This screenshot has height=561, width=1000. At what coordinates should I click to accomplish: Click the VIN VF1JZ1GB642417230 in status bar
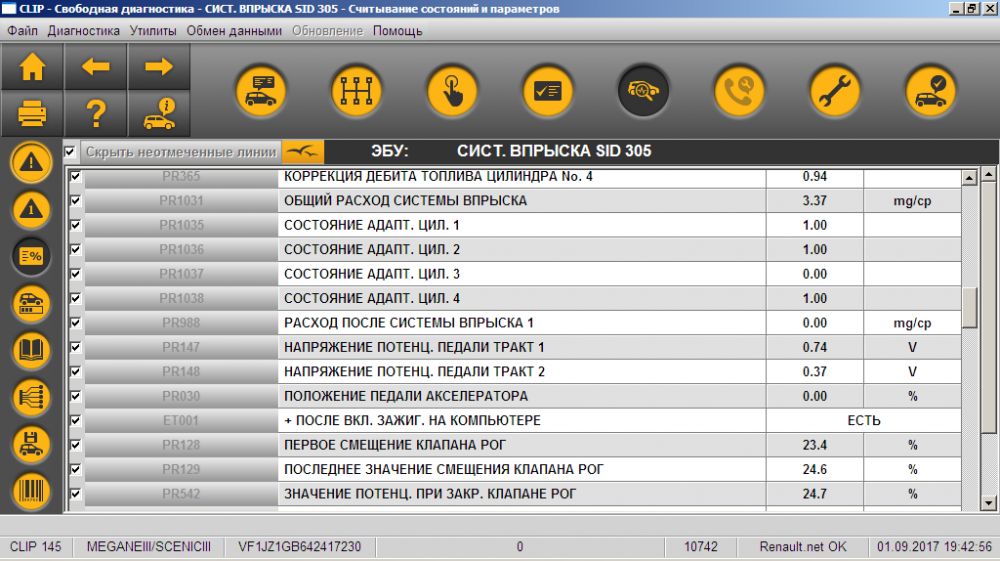(x=299, y=546)
